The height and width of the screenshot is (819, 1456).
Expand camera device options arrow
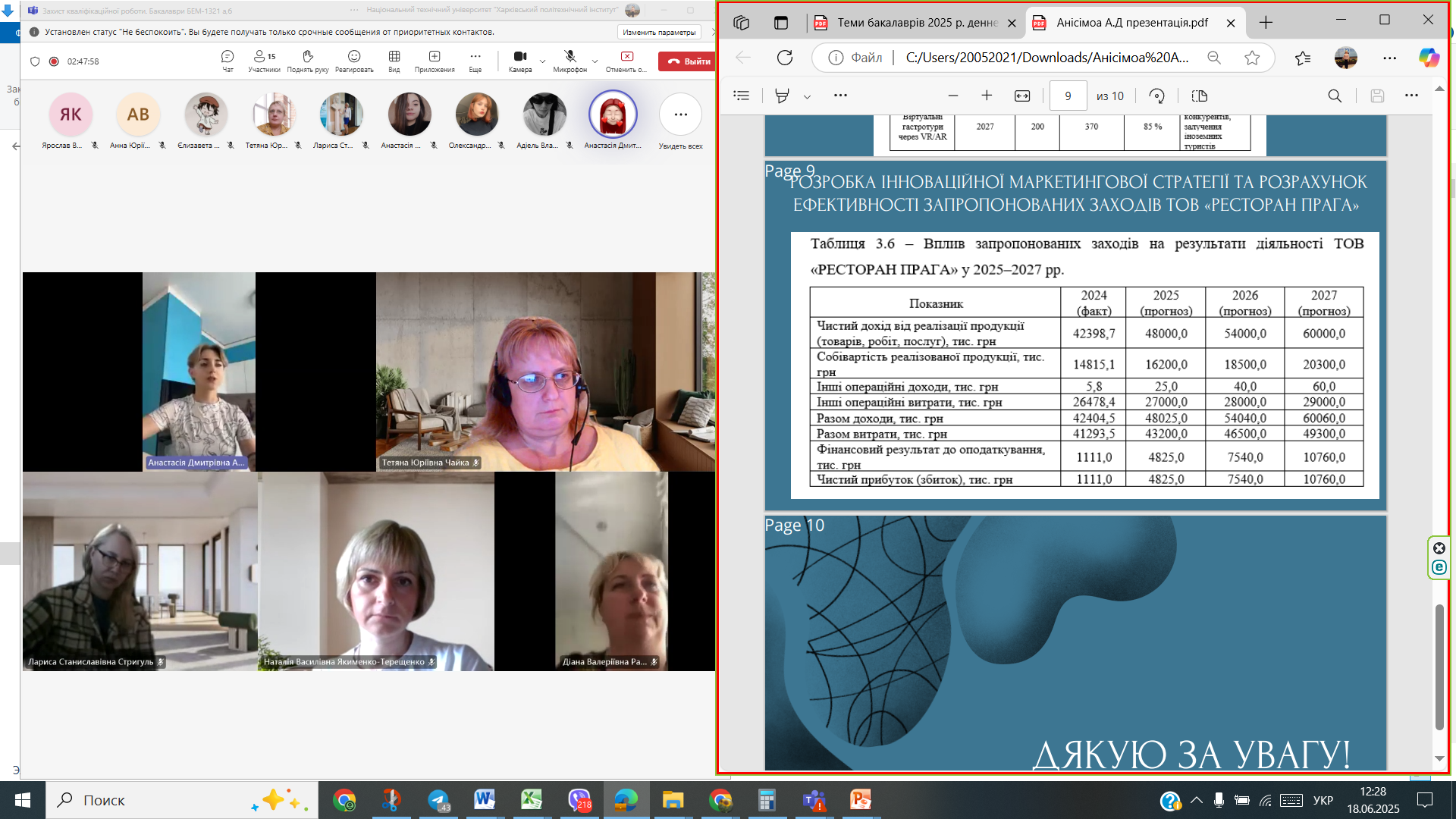click(542, 61)
